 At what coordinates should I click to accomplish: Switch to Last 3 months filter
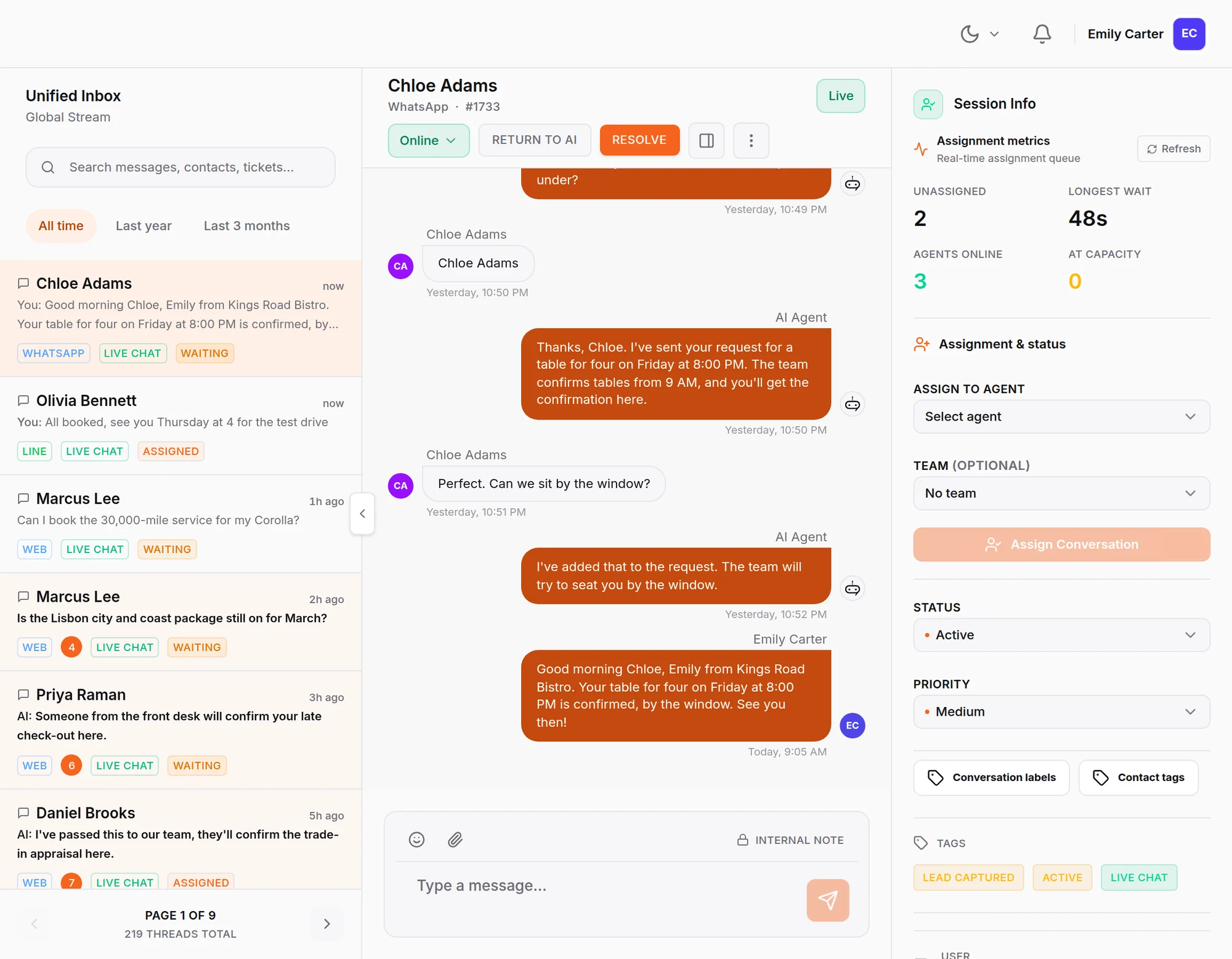click(x=246, y=226)
